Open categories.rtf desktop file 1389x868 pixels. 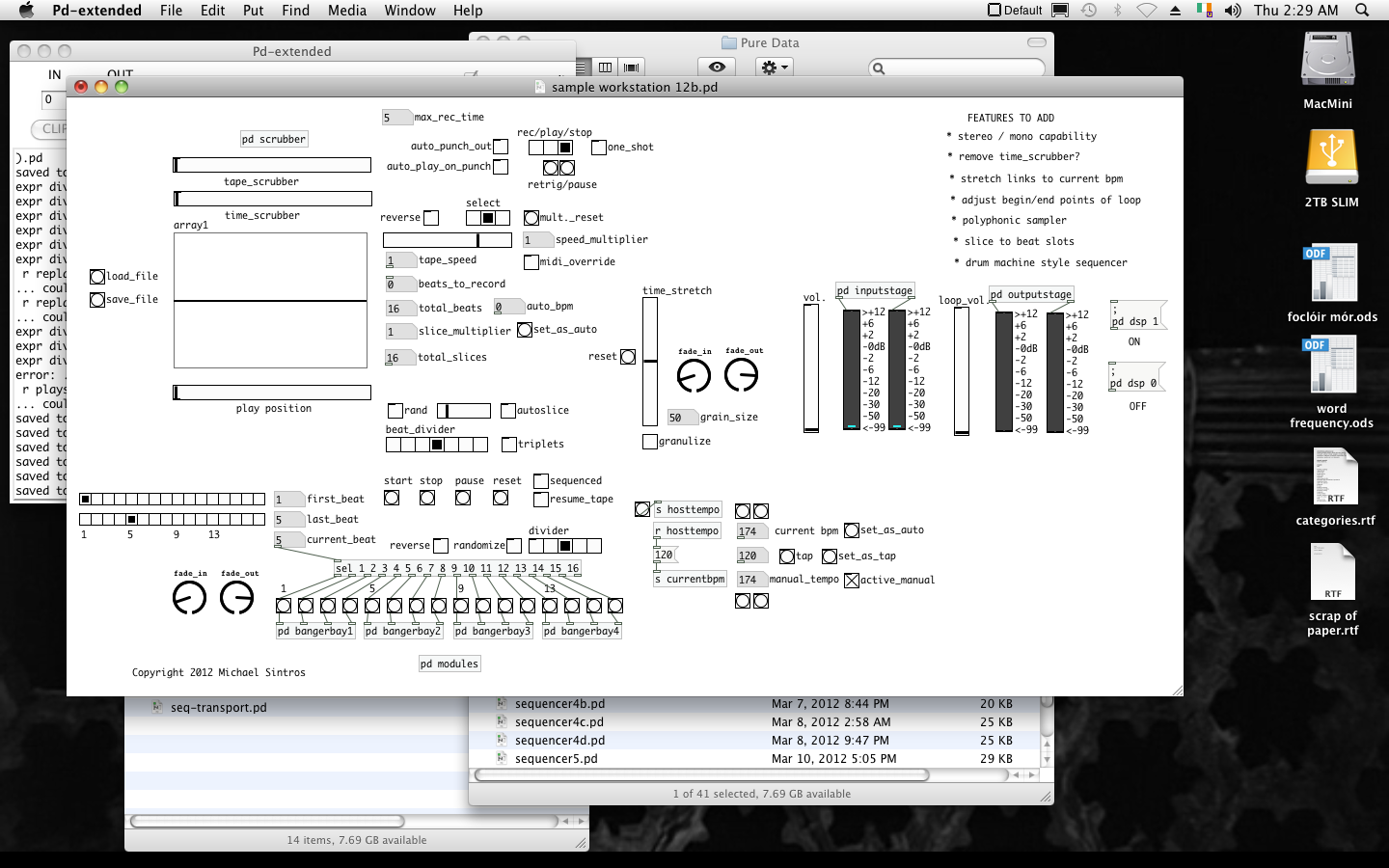pos(1335,477)
